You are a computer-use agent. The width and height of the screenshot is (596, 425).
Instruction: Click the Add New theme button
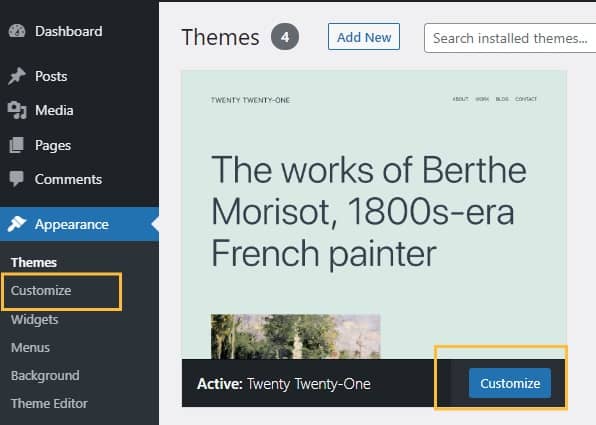point(364,37)
